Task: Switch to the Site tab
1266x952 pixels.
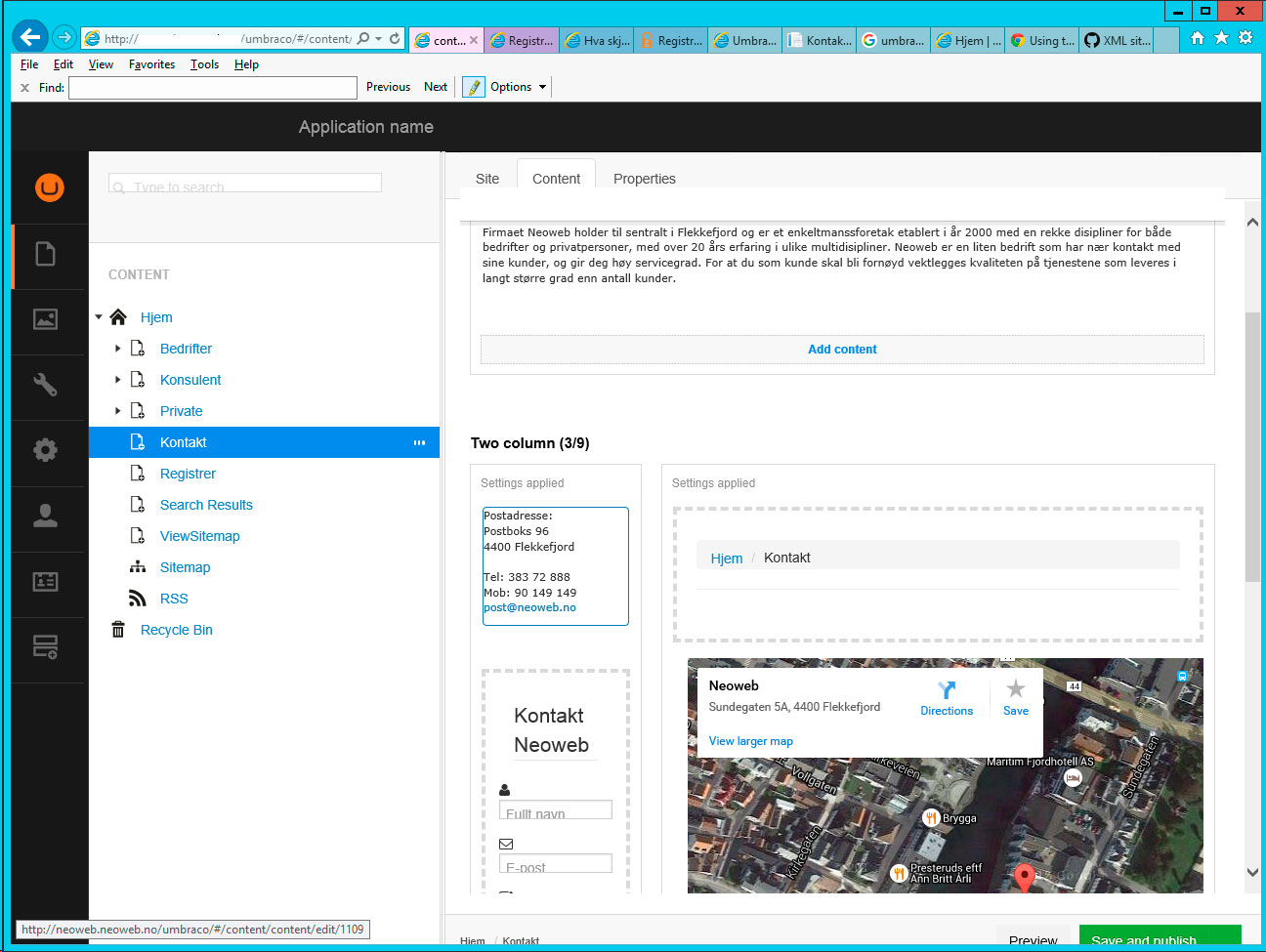Action: pos(487,179)
